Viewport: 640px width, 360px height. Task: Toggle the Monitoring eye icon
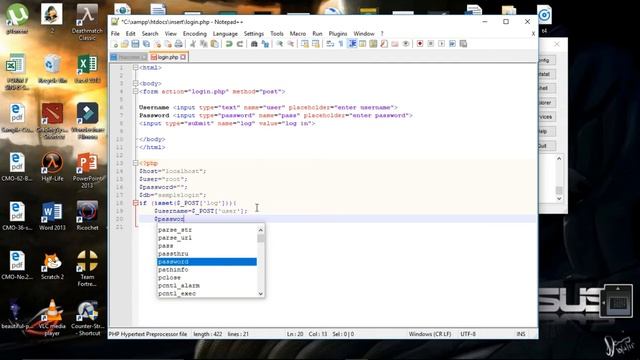(x=405, y=44)
